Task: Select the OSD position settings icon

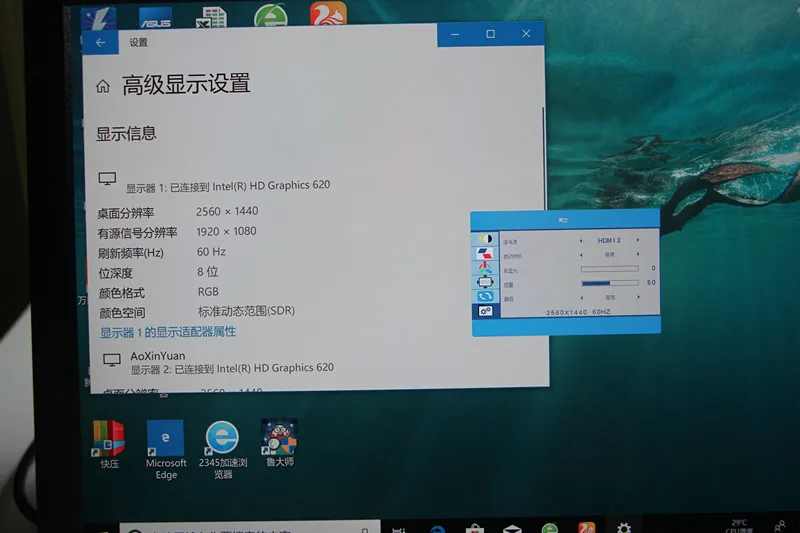Action: (x=485, y=282)
